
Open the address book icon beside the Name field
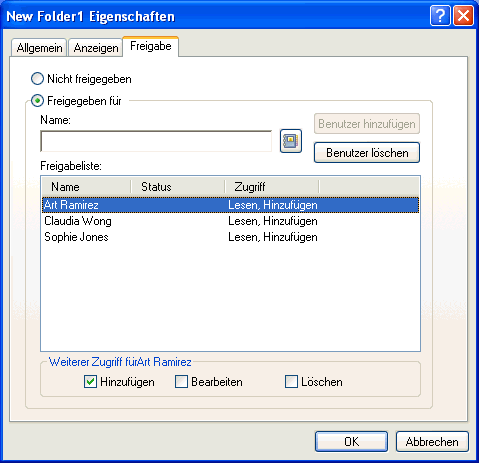point(291,141)
